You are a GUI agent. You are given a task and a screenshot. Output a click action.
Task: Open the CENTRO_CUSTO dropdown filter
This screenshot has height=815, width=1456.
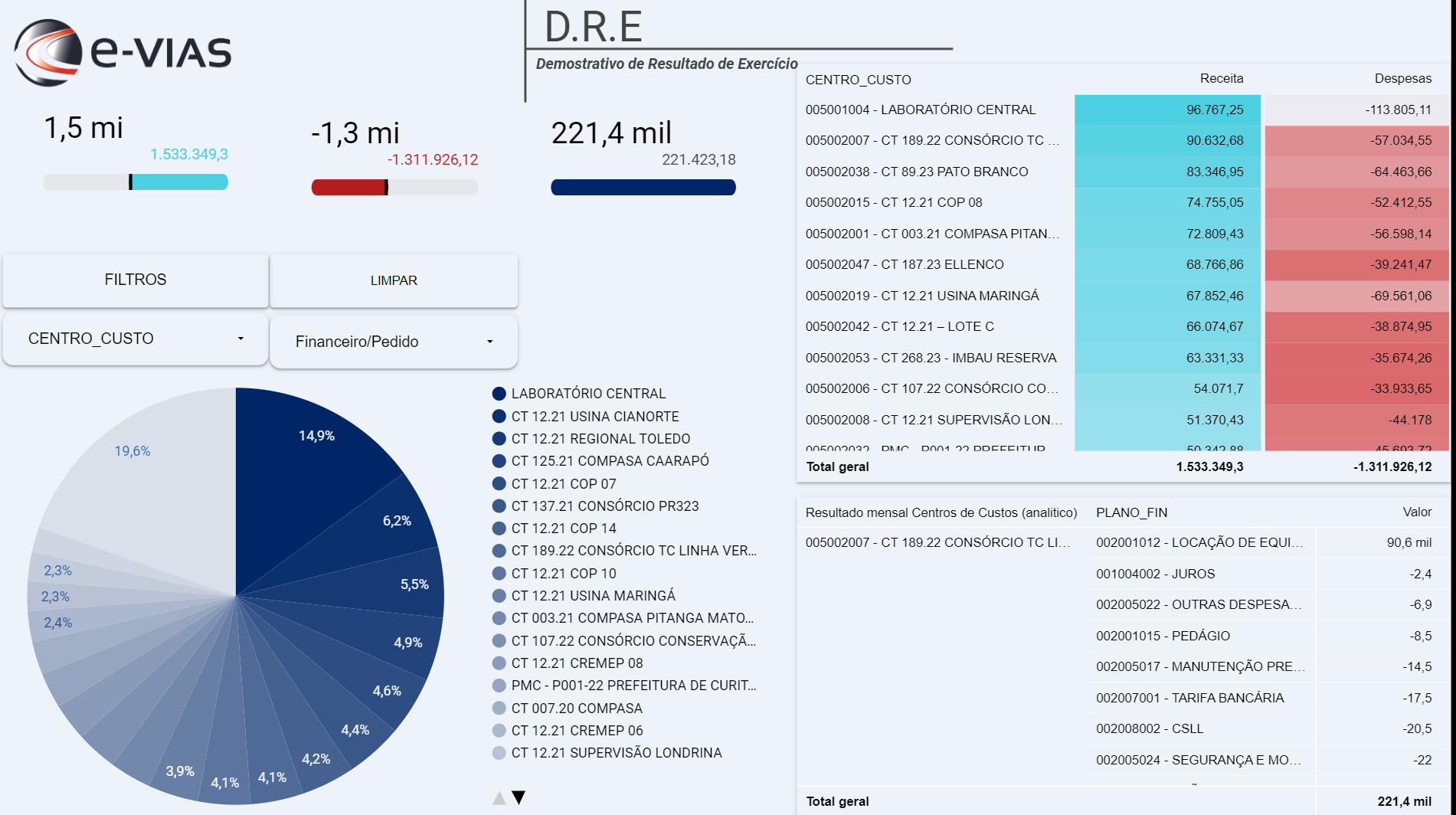pyautogui.click(x=136, y=339)
